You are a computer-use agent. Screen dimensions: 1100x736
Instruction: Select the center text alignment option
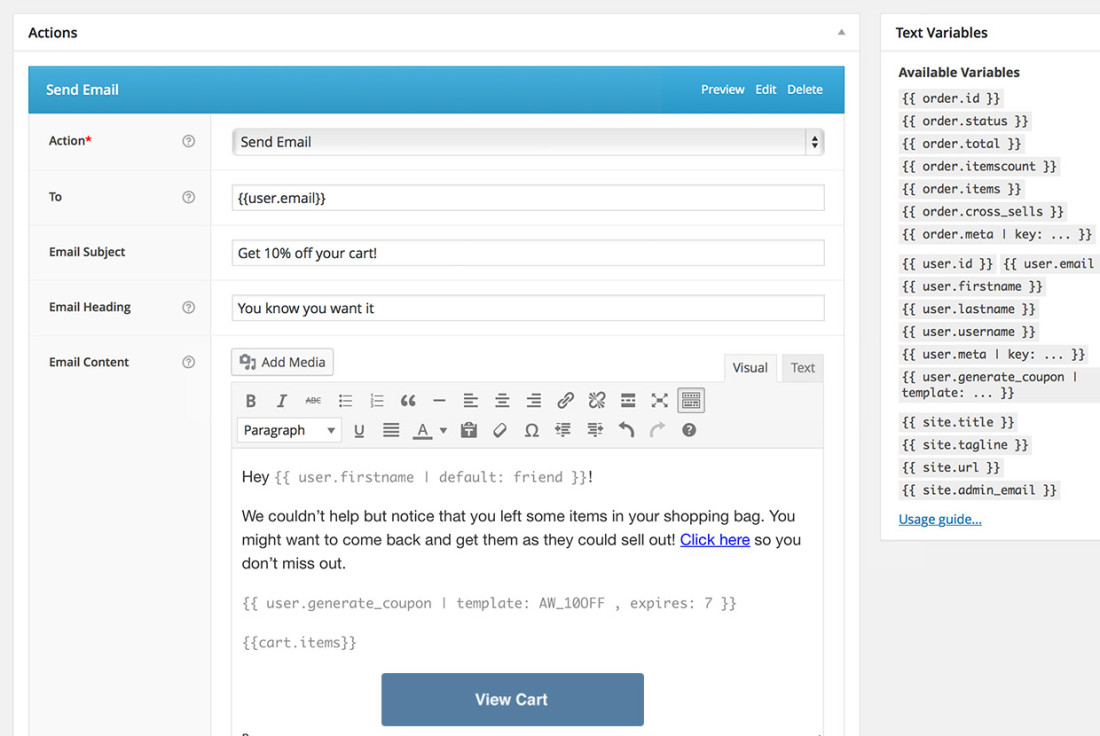coord(501,400)
